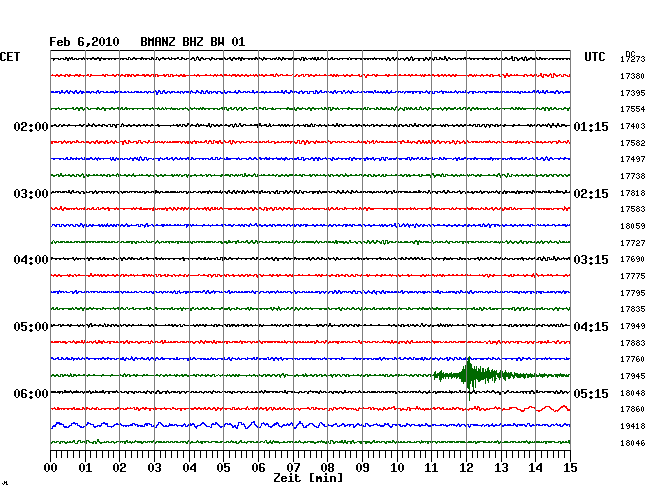Click the DC offset value '17583'

[x=633, y=209]
